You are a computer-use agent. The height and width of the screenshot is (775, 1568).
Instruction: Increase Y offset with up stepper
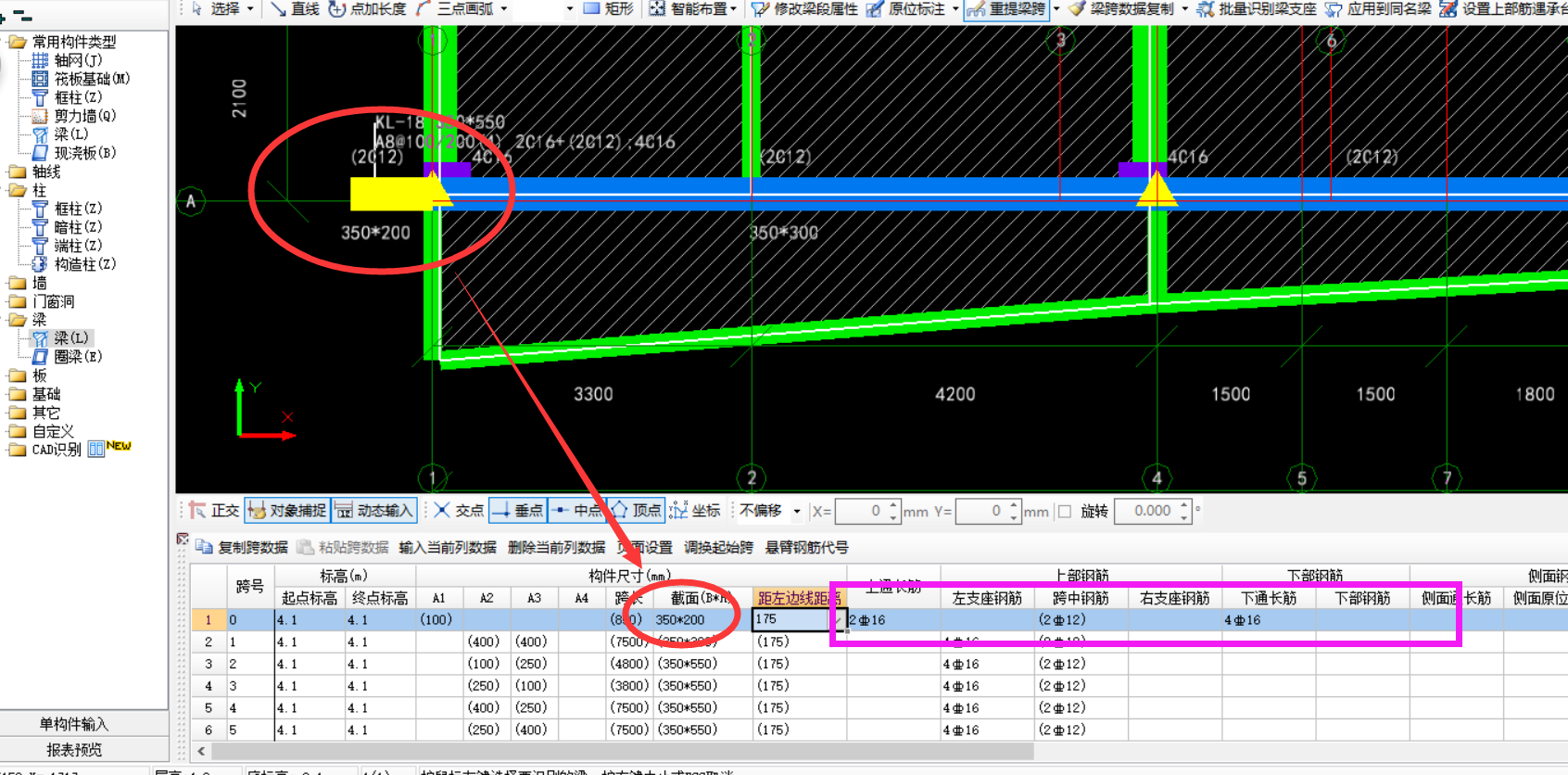coord(1015,505)
